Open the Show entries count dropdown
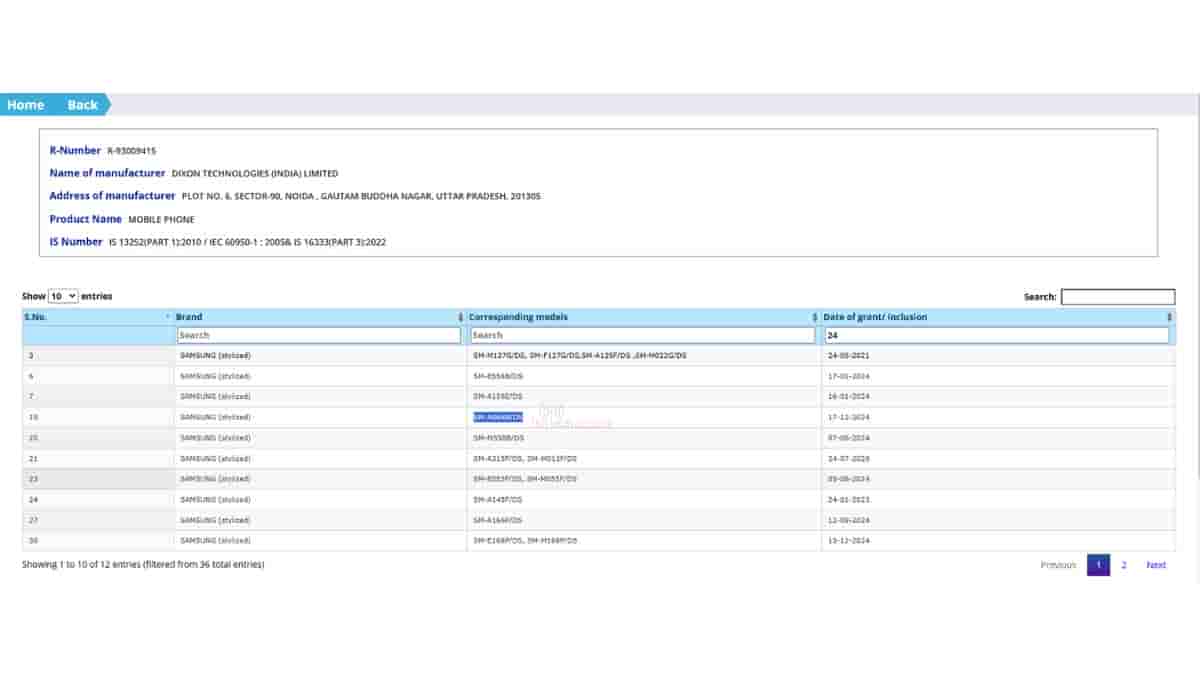The height and width of the screenshot is (675, 1200). coord(63,297)
